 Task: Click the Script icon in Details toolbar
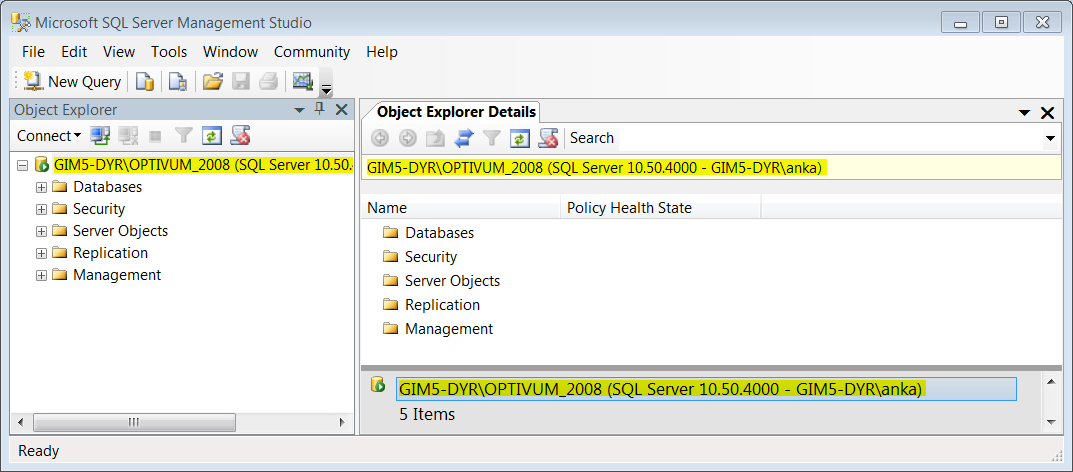548,137
